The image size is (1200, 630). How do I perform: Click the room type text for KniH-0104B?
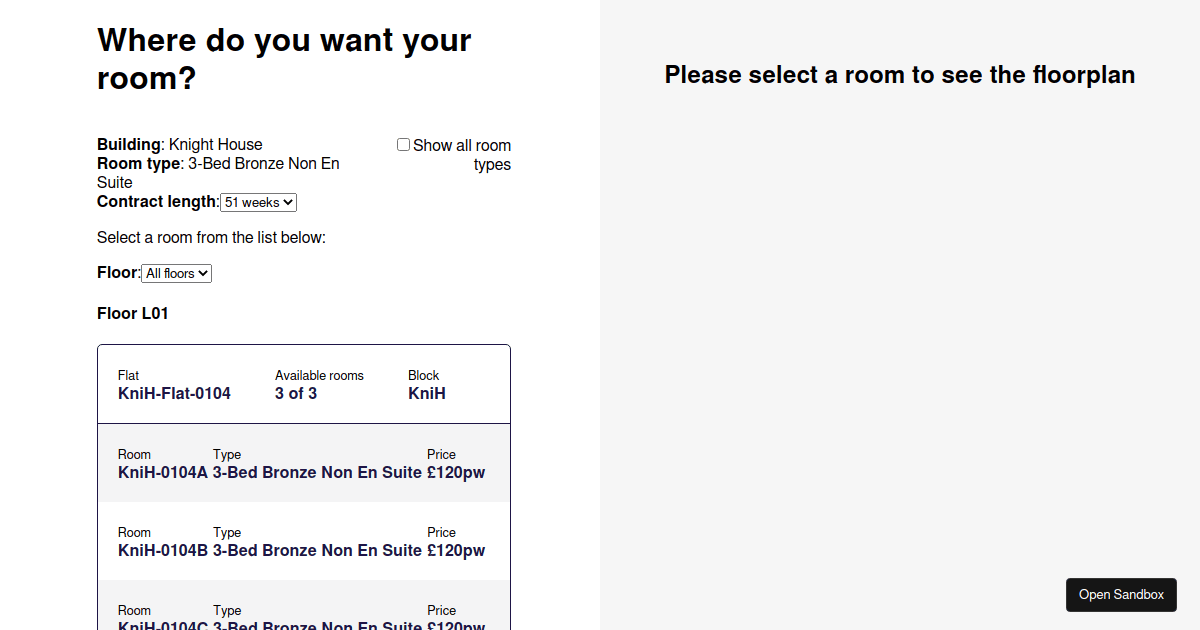click(317, 550)
